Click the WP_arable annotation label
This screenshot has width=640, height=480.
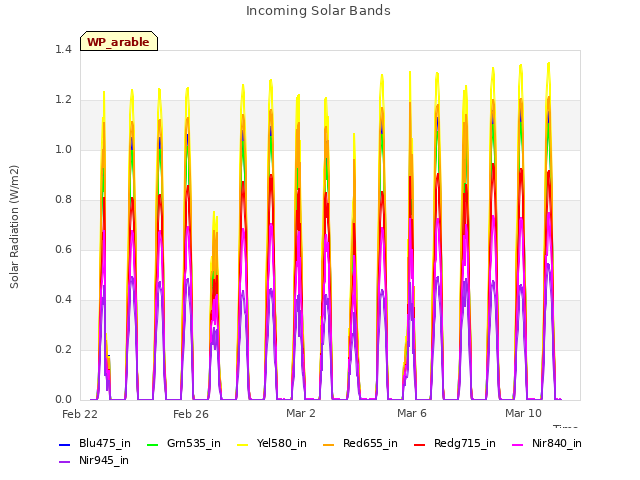click(119, 42)
